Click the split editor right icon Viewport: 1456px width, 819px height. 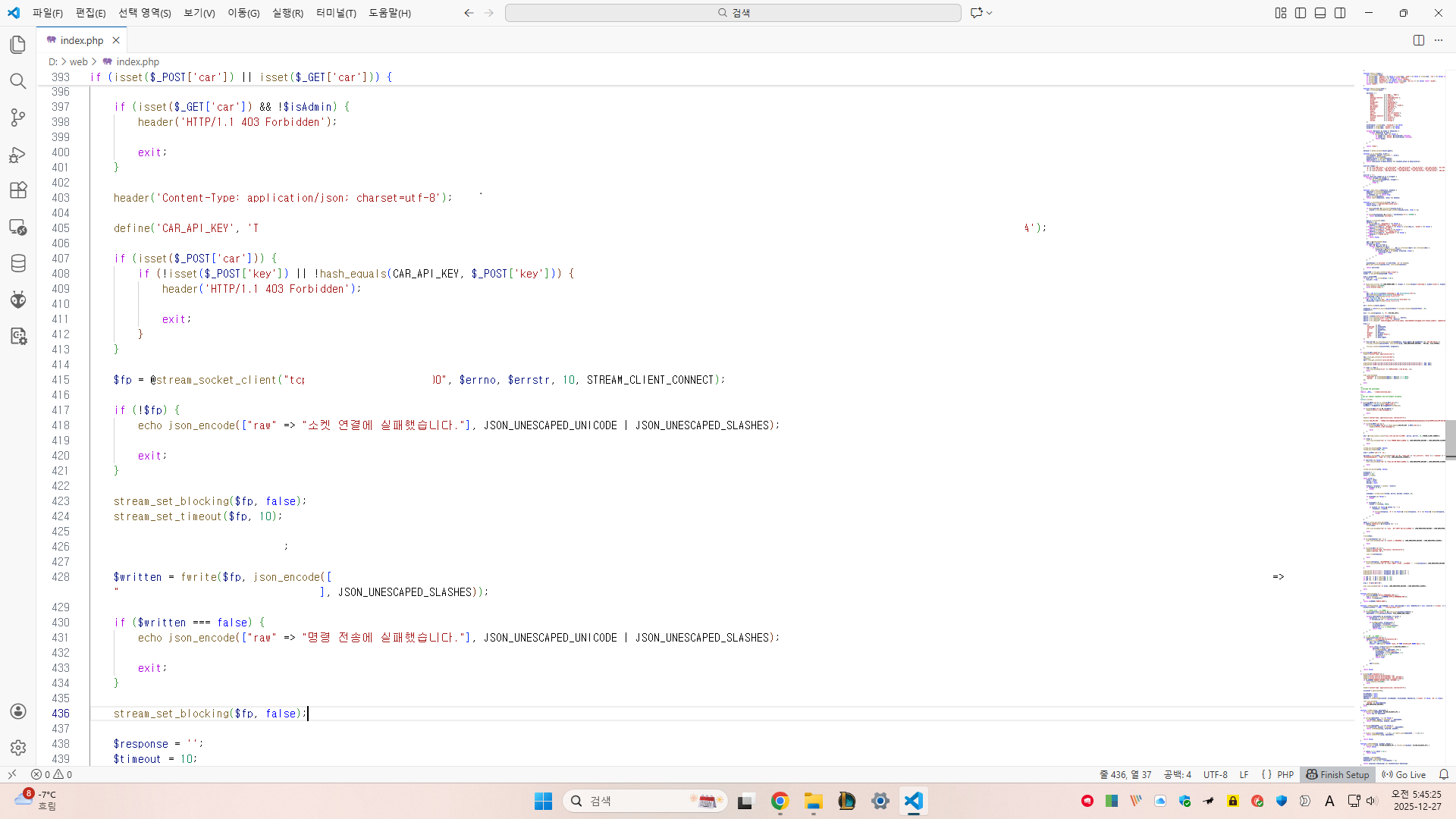pyautogui.click(x=1419, y=40)
